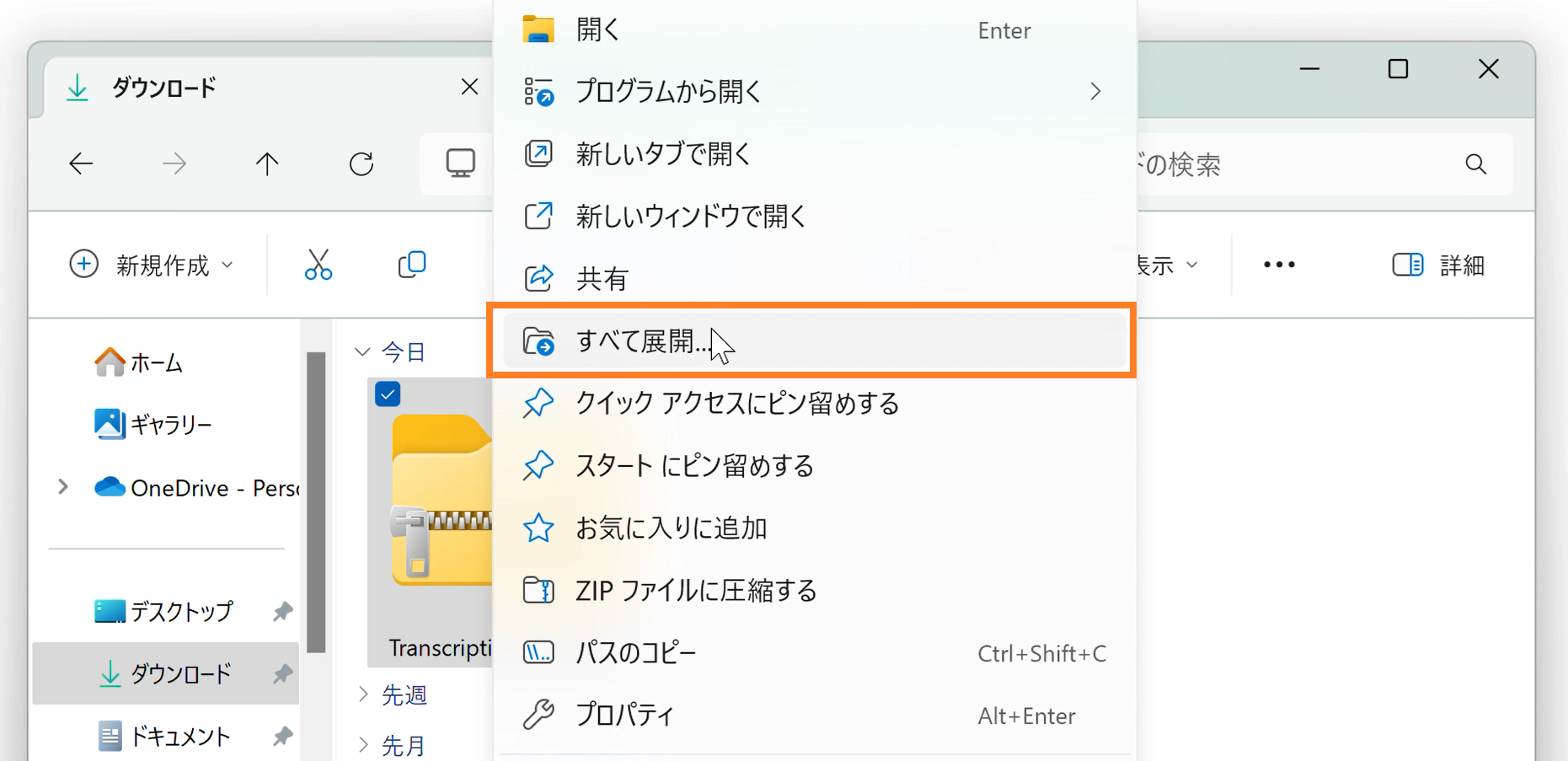Open the 新規作成 dropdown

(152, 265)
